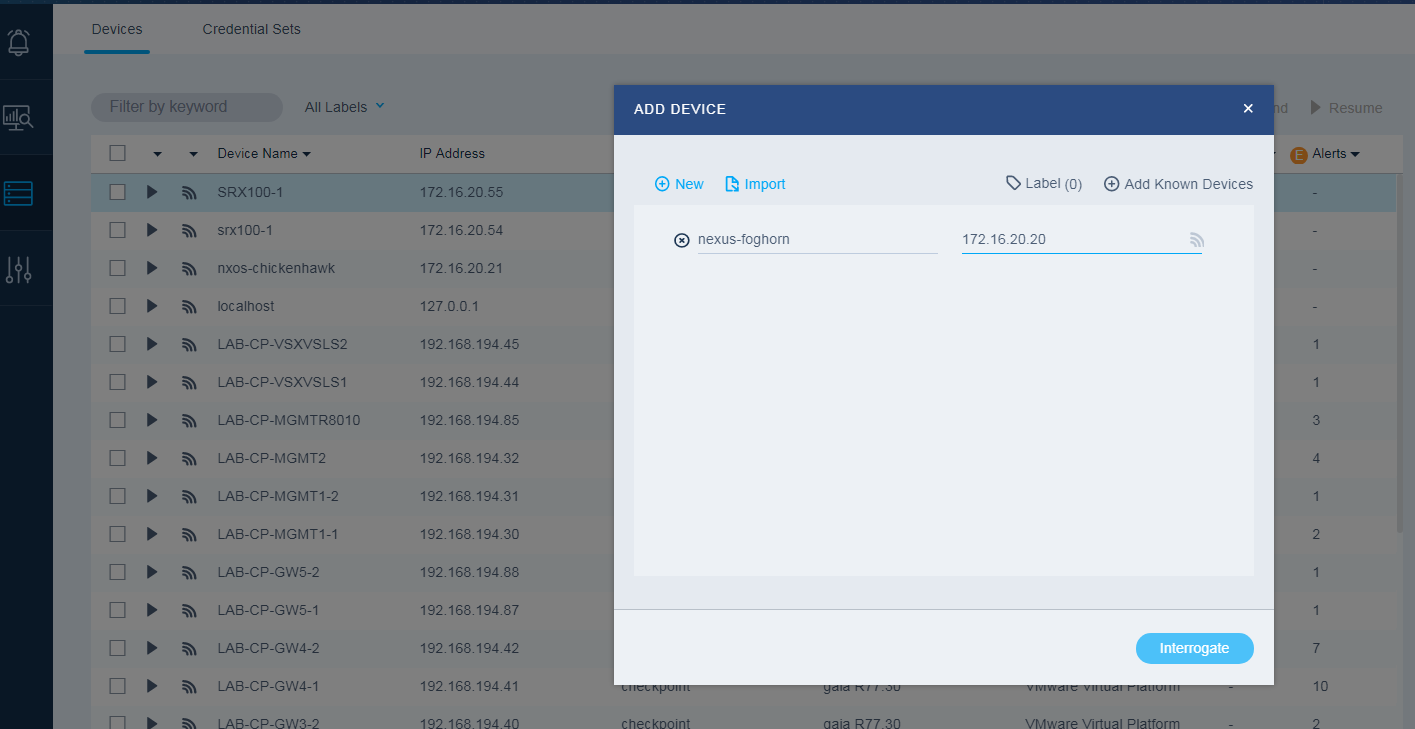Open the first header dropdown arrow after checkbox

pos(157,154)
